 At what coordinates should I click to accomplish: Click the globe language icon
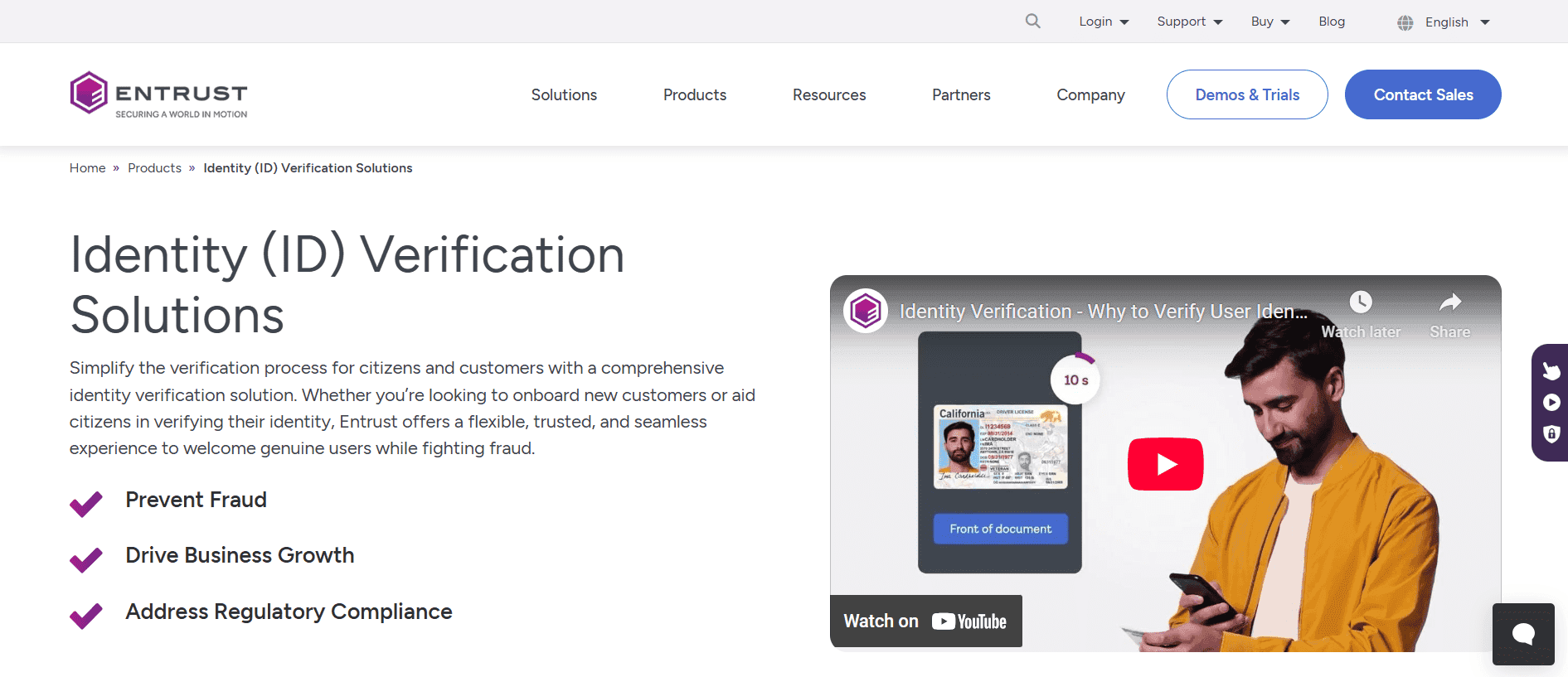[1405, 22]
